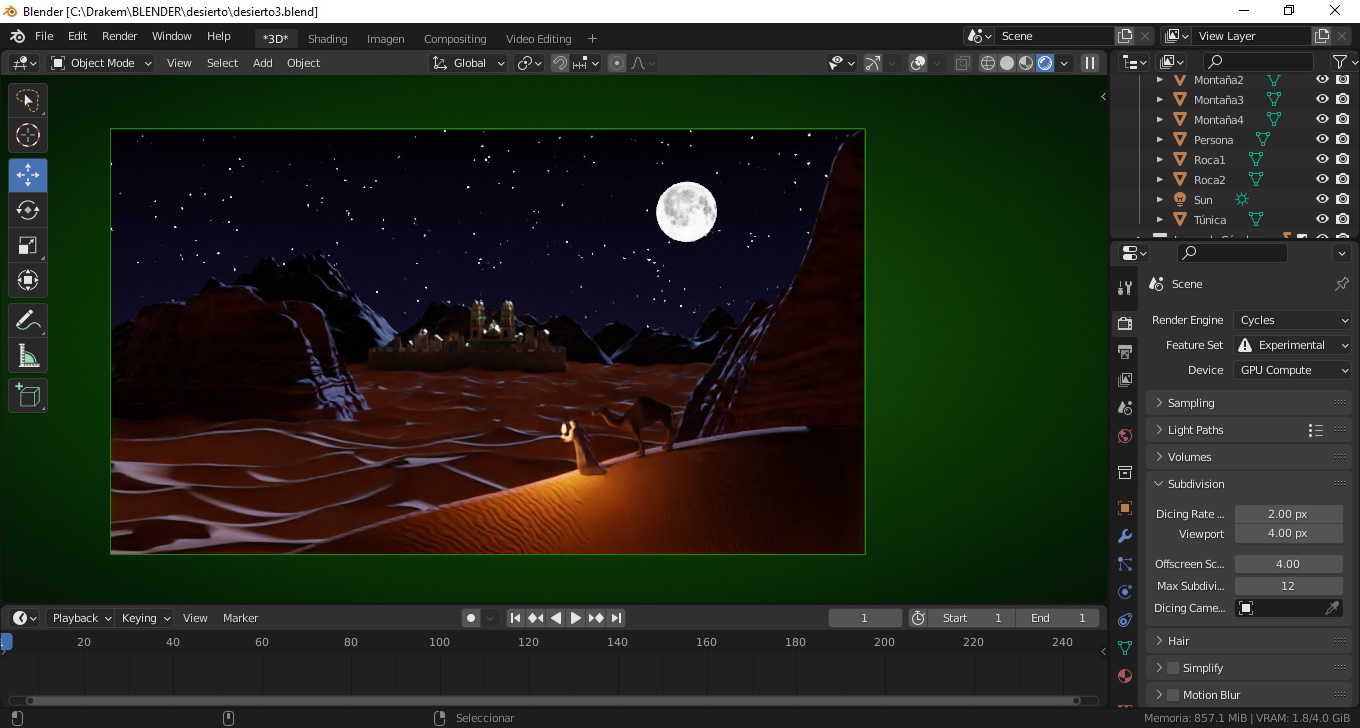Screen dimensions: 1360x728
Task: Open the Output properties tab
Action: (1125, 351)
